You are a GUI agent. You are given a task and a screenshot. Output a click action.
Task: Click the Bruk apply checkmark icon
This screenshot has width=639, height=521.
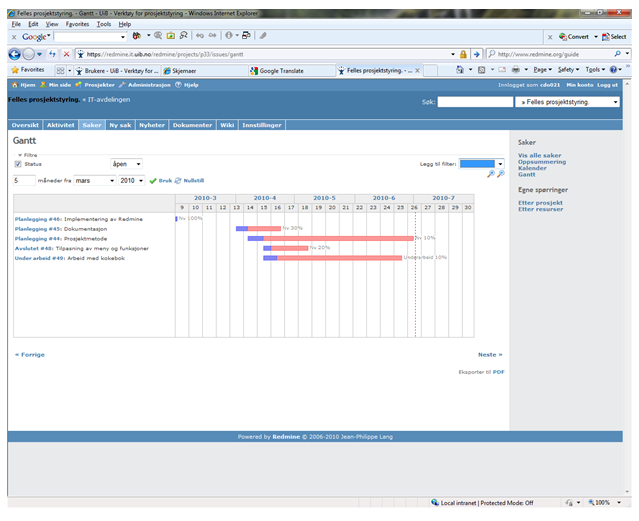click(x=153, y=180)
